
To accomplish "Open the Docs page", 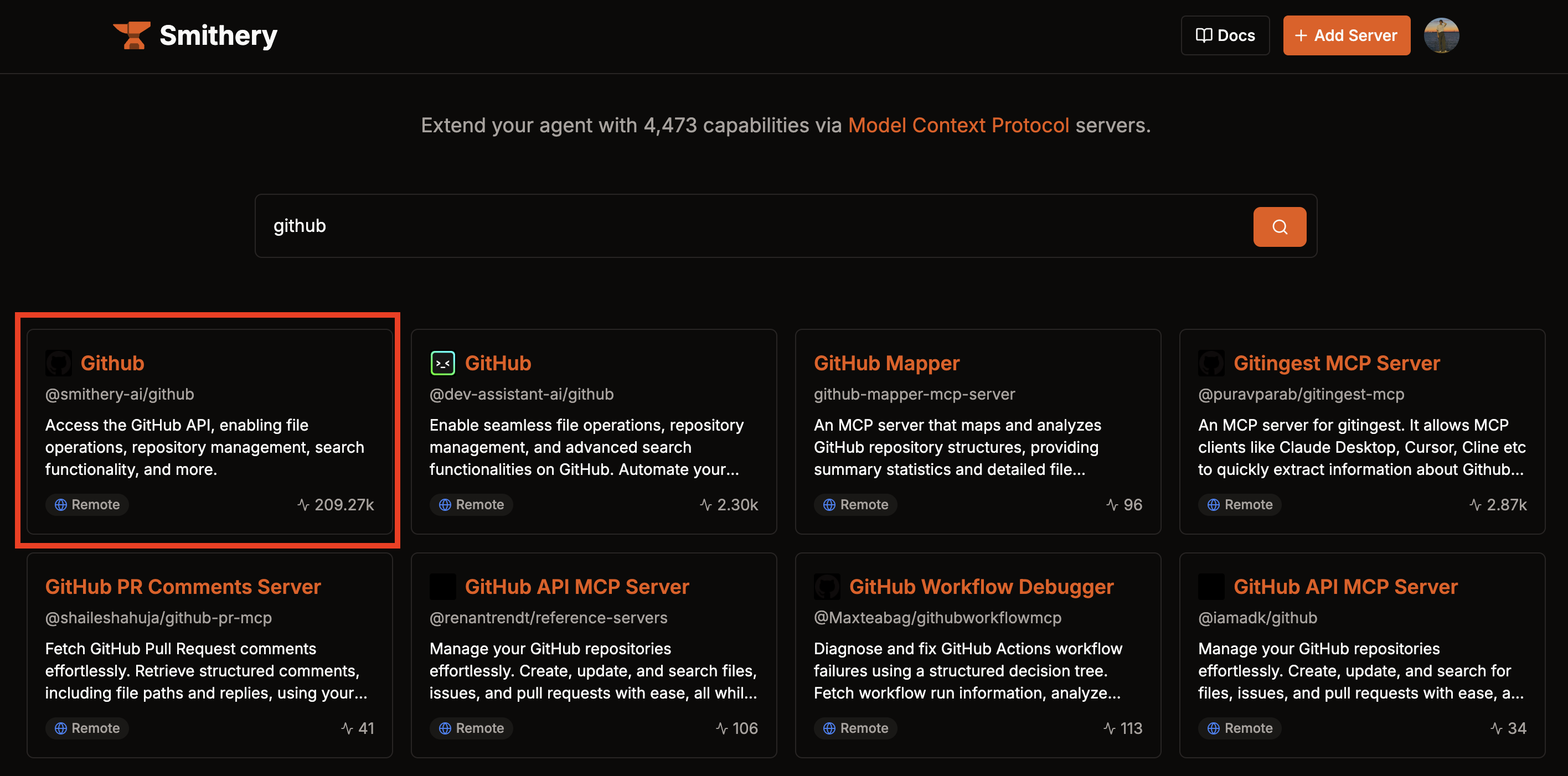I will click(x=1225, y=35).
